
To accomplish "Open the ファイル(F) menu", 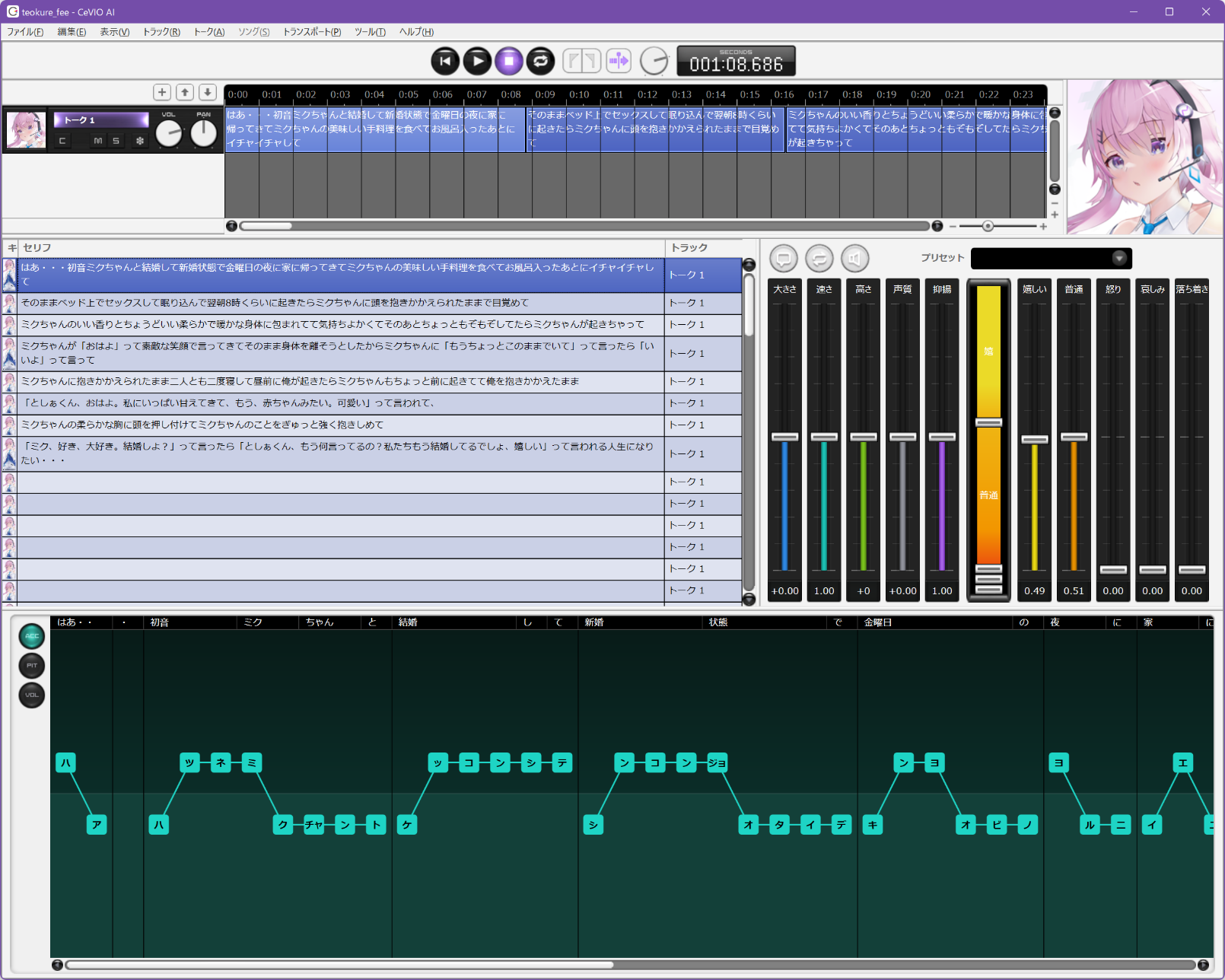I will click(25, 32).
